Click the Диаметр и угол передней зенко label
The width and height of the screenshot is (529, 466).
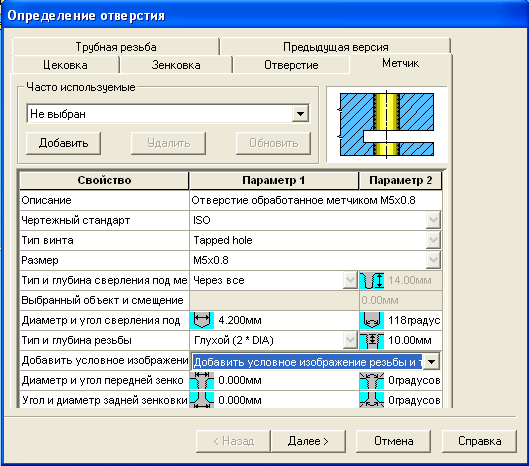point(102,381)
